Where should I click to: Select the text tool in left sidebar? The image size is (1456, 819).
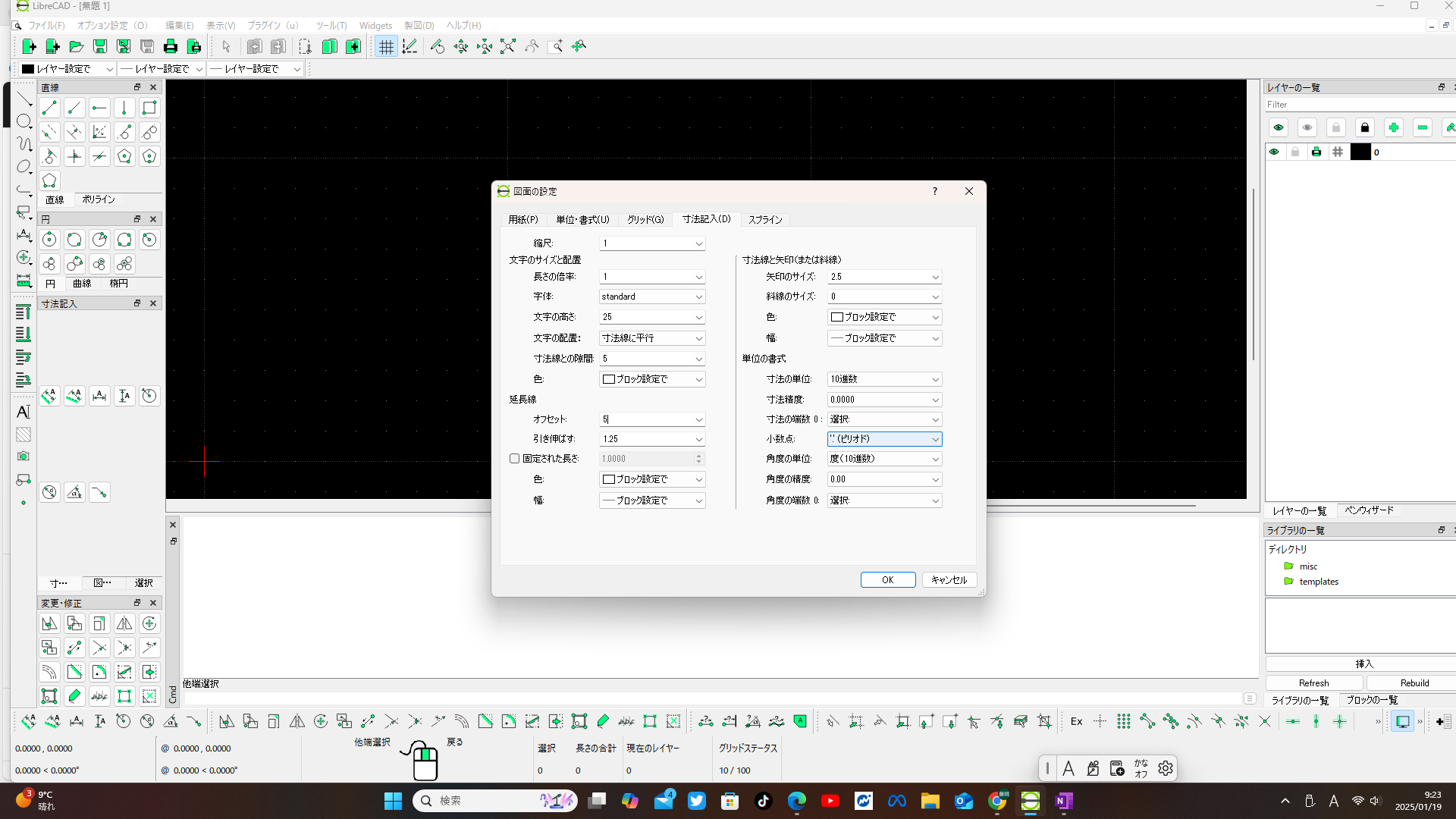(x=24, y=412)
